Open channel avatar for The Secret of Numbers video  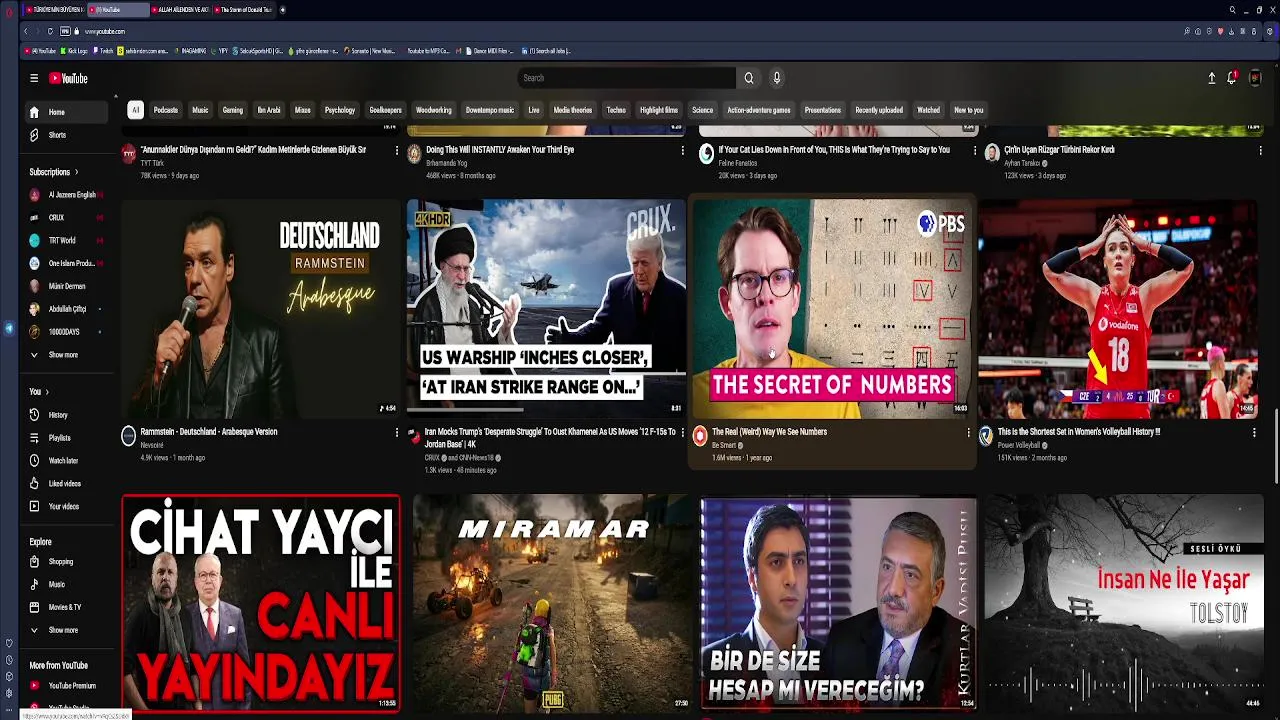click(700, 436)
